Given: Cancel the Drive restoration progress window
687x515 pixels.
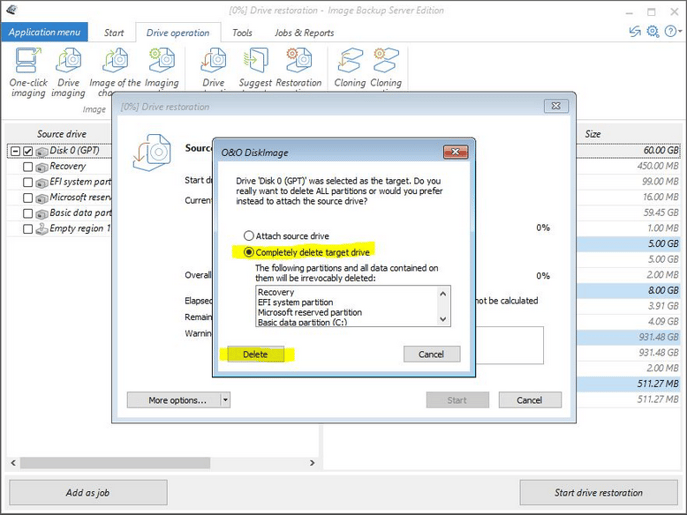Looking at the screenshot, I should pos(530,400).
